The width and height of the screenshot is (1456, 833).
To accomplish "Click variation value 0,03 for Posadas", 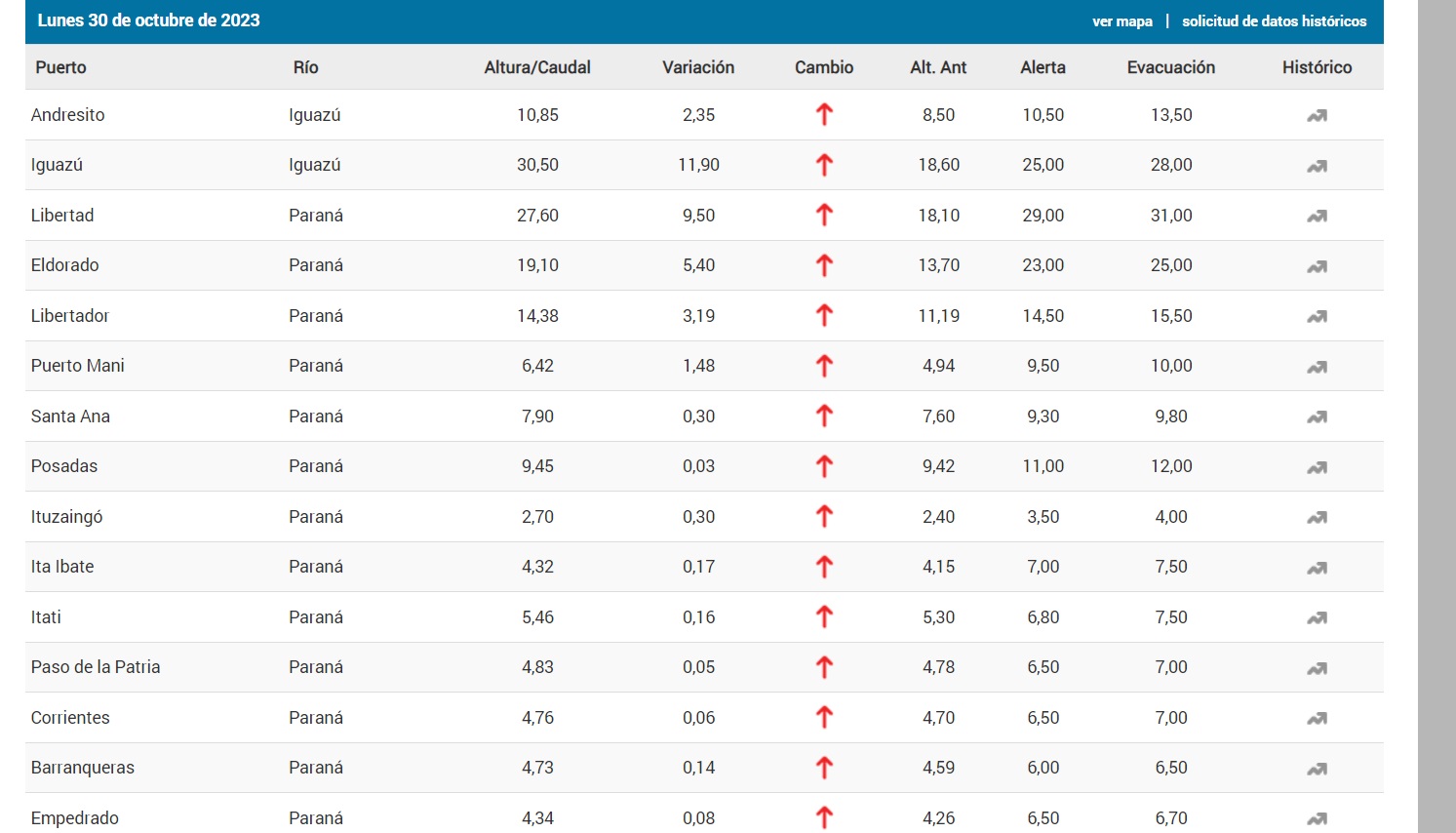I will pyautogui.click(x=698, y=466).
